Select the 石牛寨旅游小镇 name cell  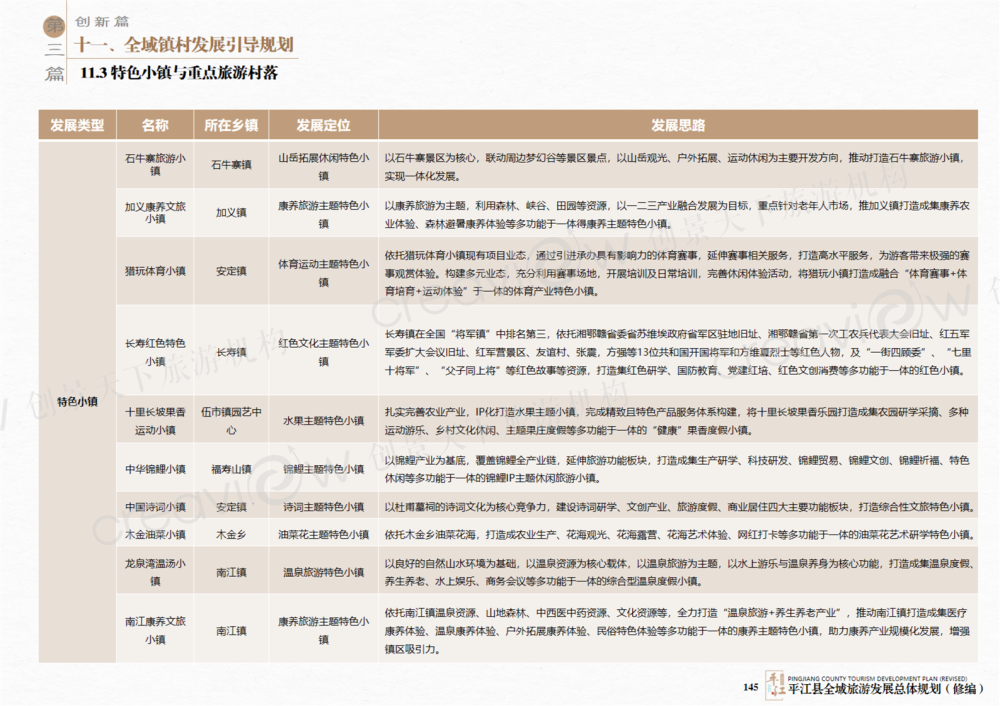pos(155,166)
